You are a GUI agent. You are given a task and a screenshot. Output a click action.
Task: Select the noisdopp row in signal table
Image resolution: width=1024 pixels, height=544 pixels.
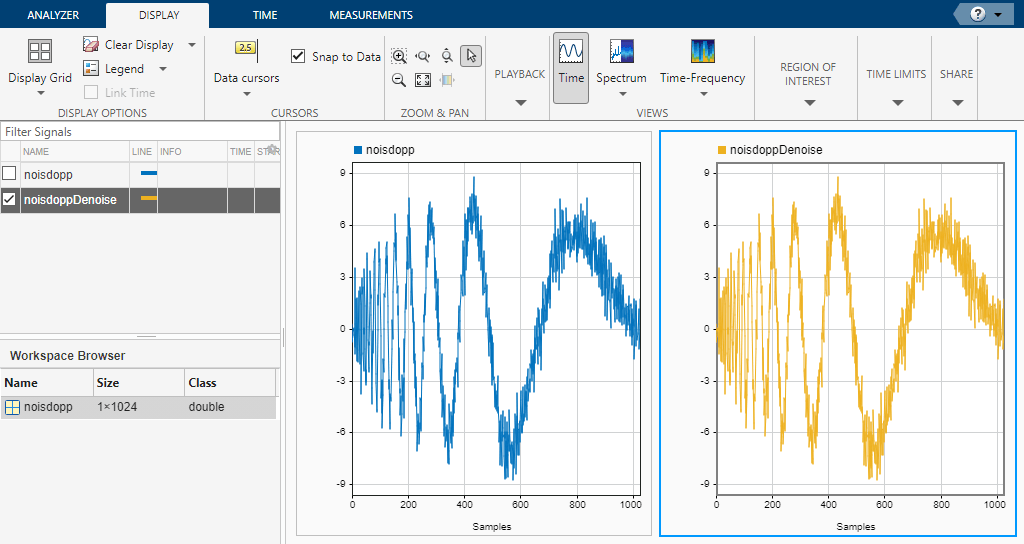140,174
